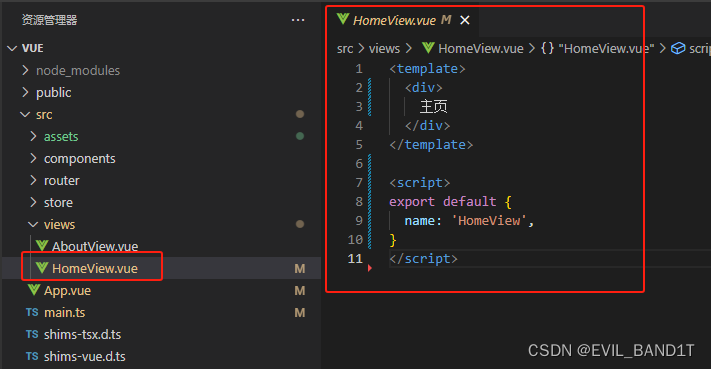
Task: Expand the store folder chevron
Action: 33,202
